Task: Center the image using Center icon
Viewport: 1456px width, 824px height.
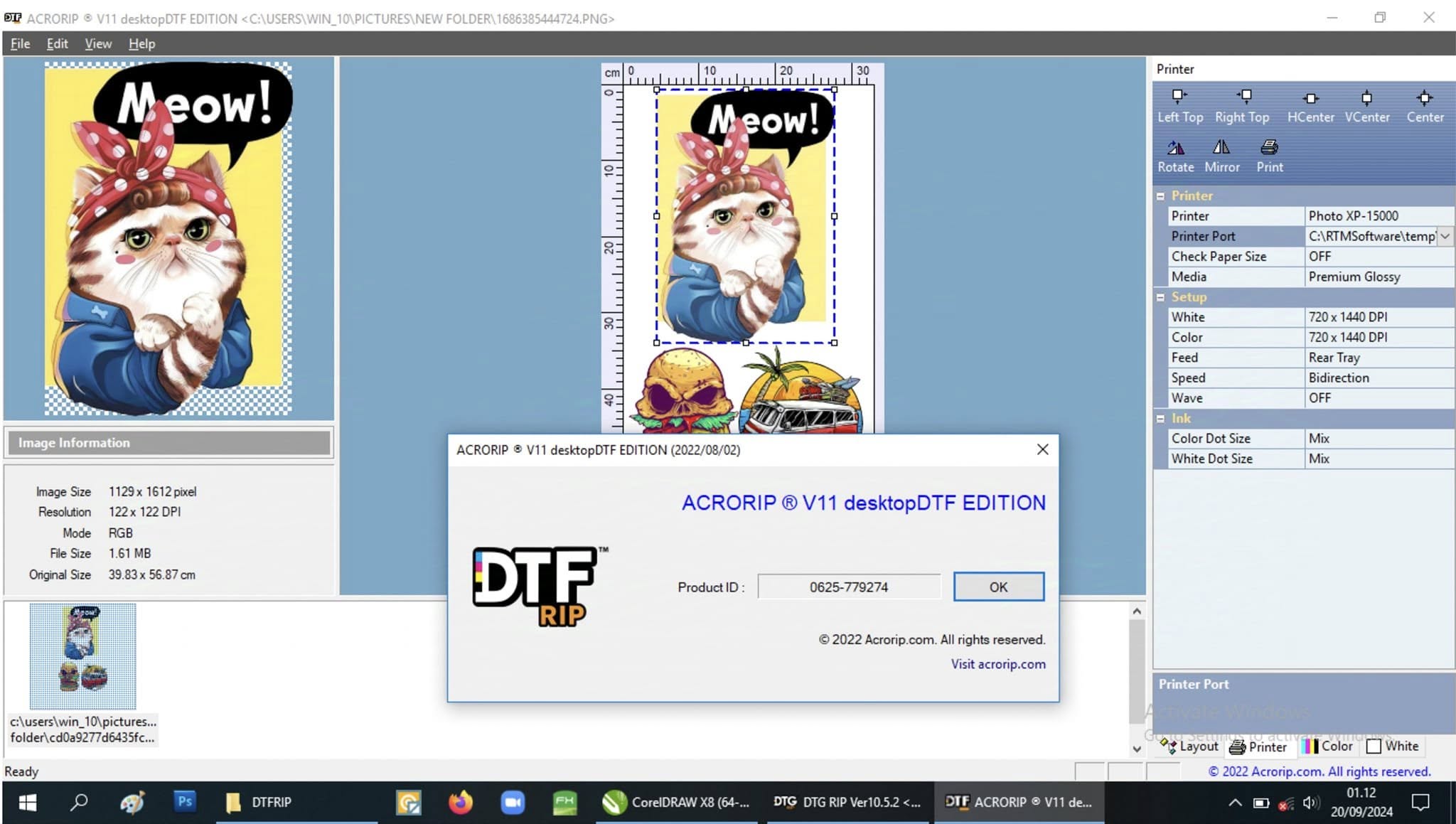Action: (1425, 105)
